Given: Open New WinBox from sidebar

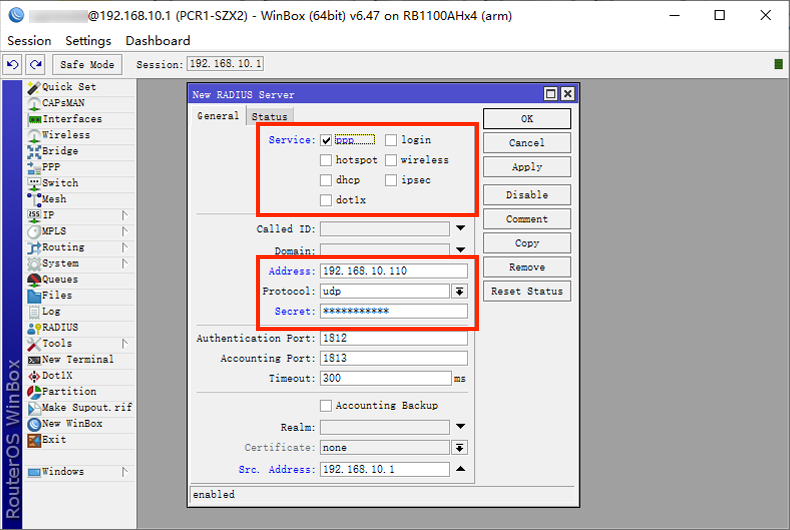Looking at the screenshot, I should (x=81, y=424).
